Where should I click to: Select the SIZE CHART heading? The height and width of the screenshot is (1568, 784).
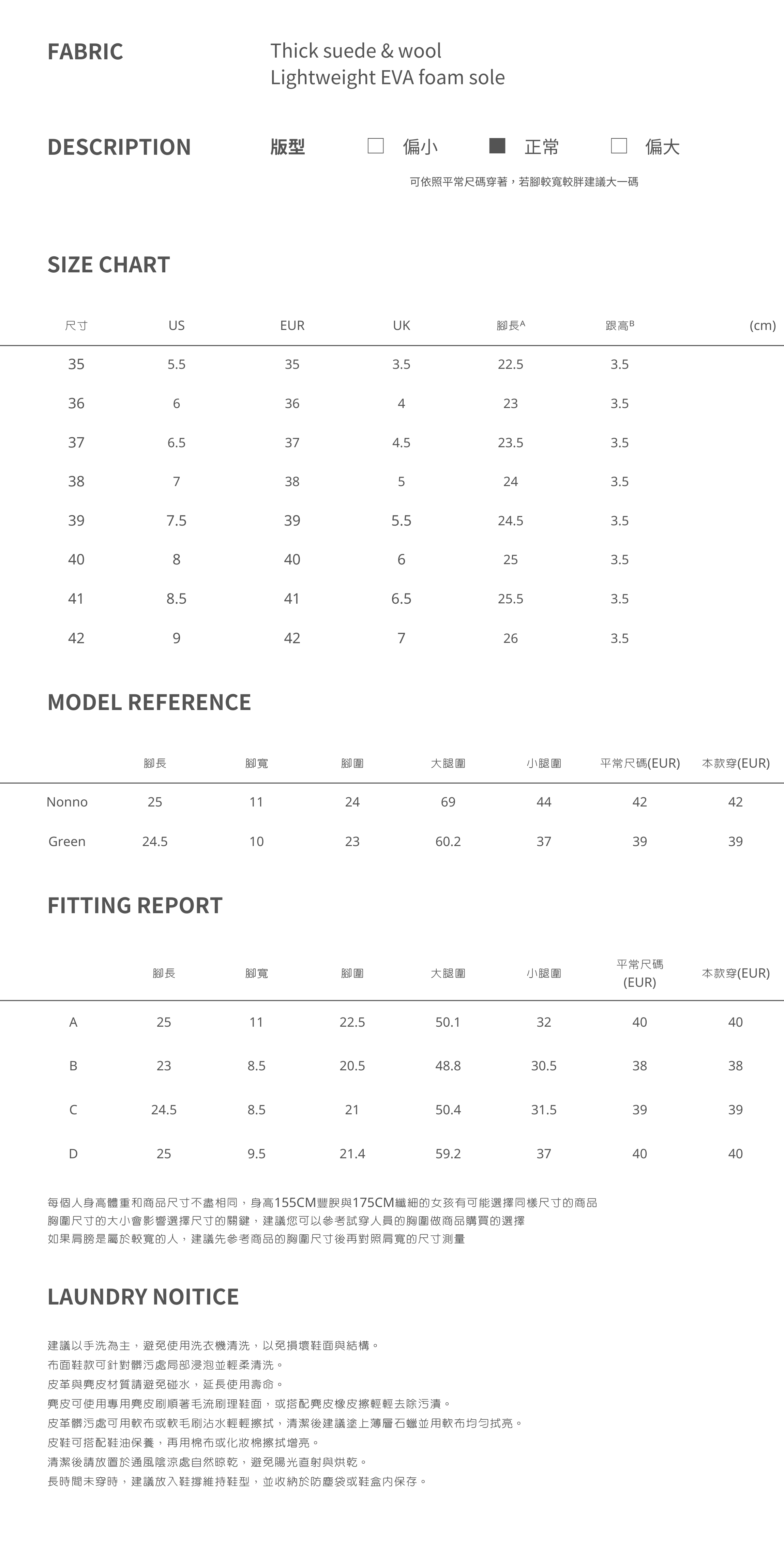(x=109, y=265)
